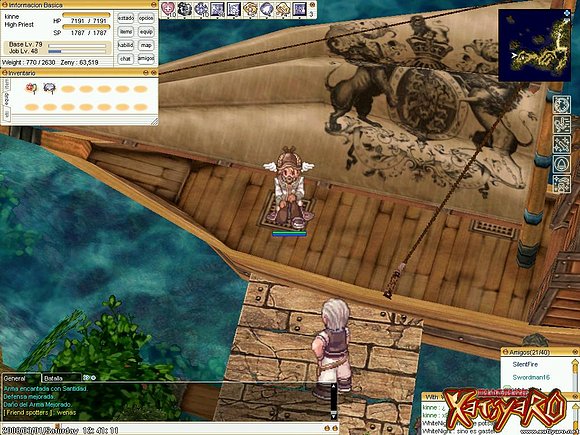The width and height of the screenshot is (580, 435).
Task: Click the 'Friend spotters' chat line
Action: (x=40, y=412)
